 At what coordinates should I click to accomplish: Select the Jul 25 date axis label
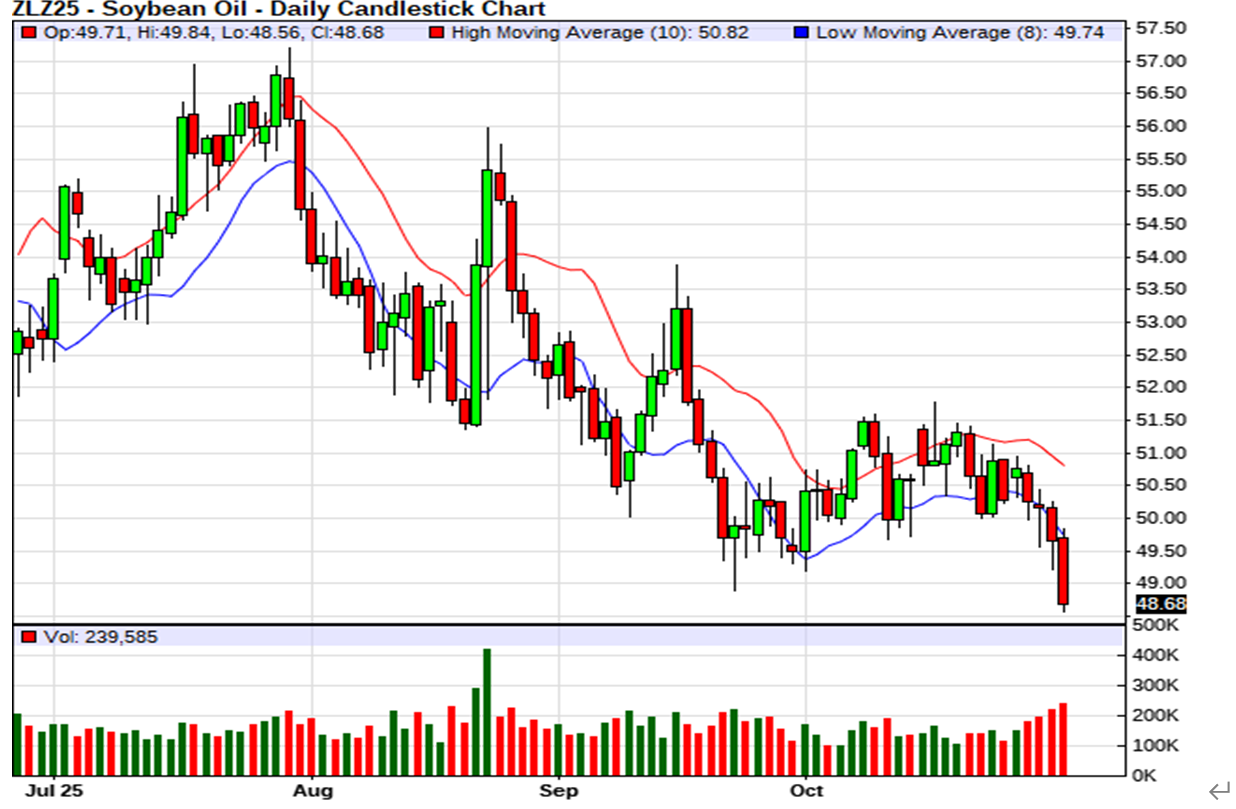(x=54, y=791)
